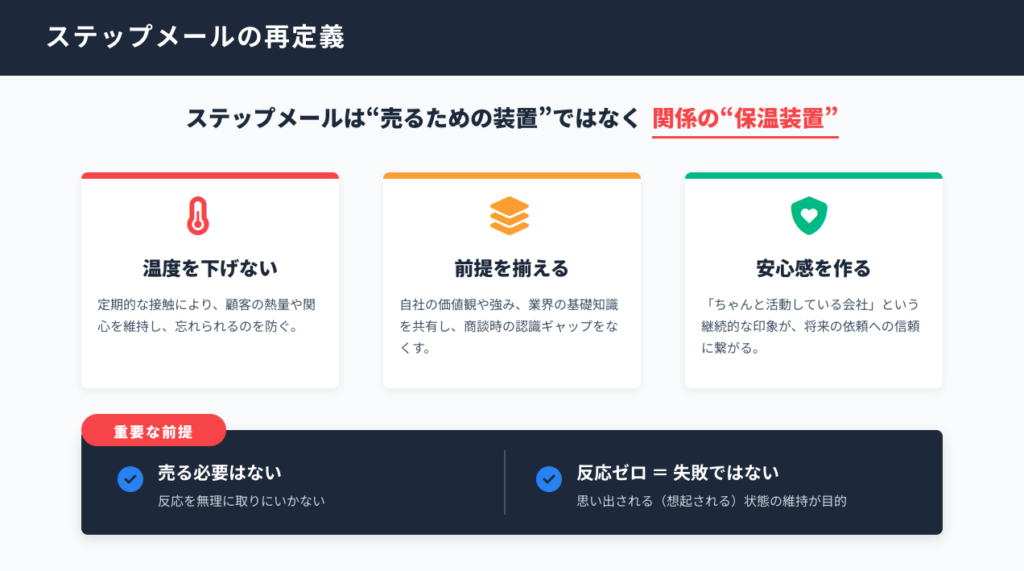Click the 温度を下げない card heading
The image size is (1024, 571).
(210, 268)
